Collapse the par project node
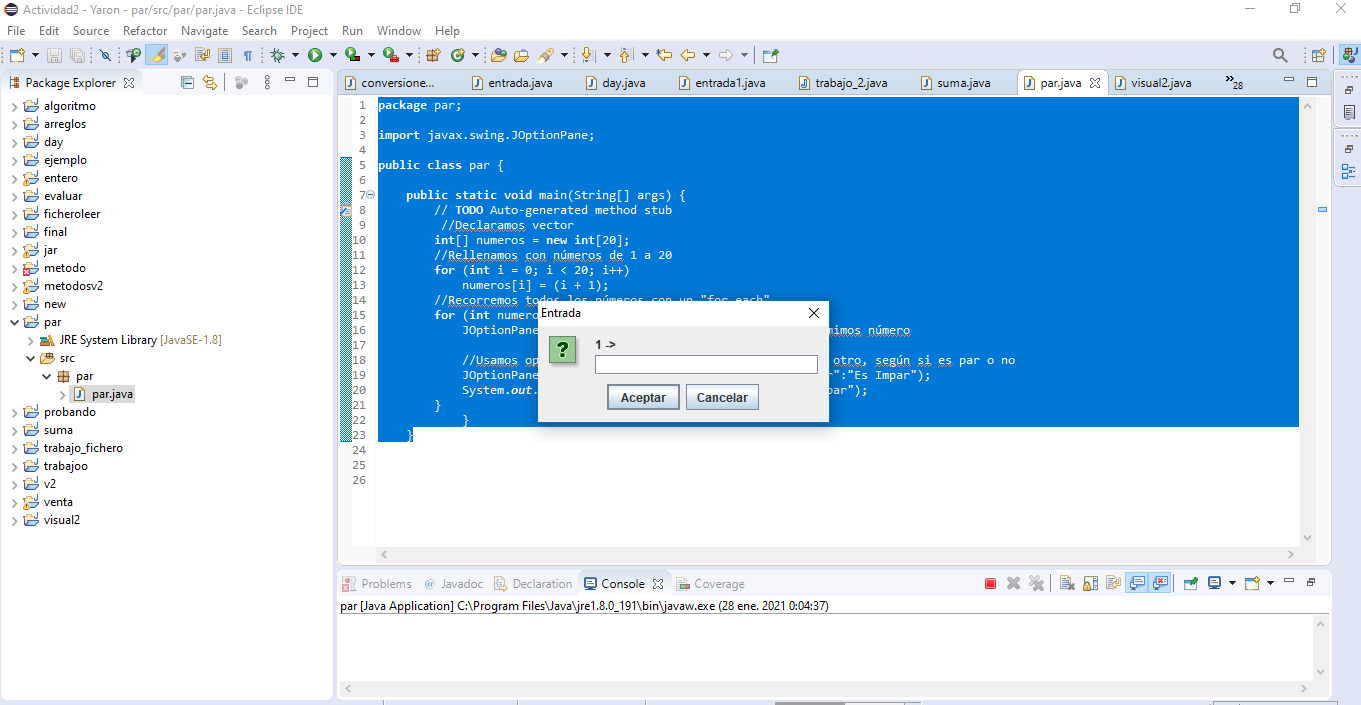1361x705 pixels. coord(13,322)
